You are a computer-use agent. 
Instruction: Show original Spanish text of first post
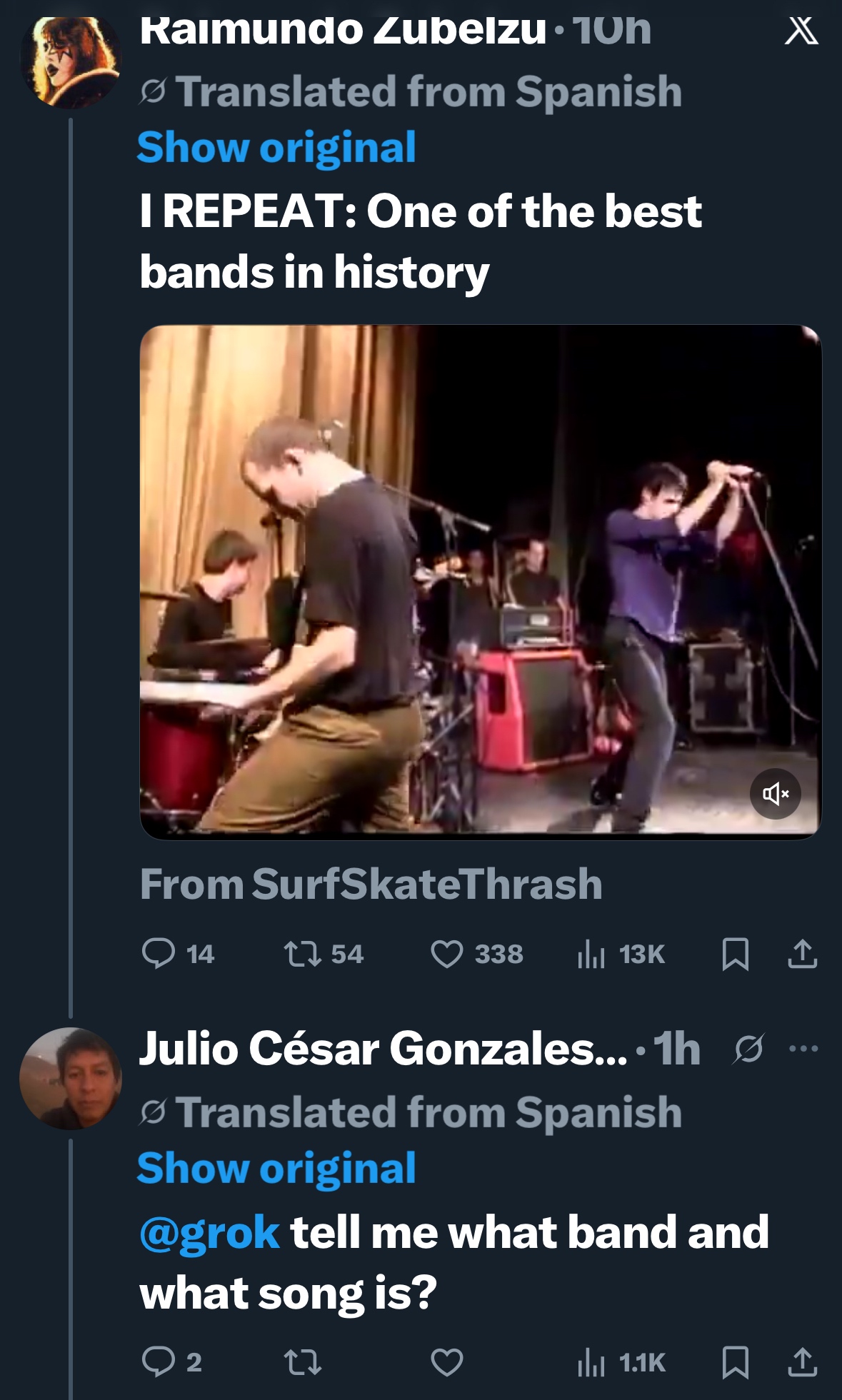tap(276, 148)
